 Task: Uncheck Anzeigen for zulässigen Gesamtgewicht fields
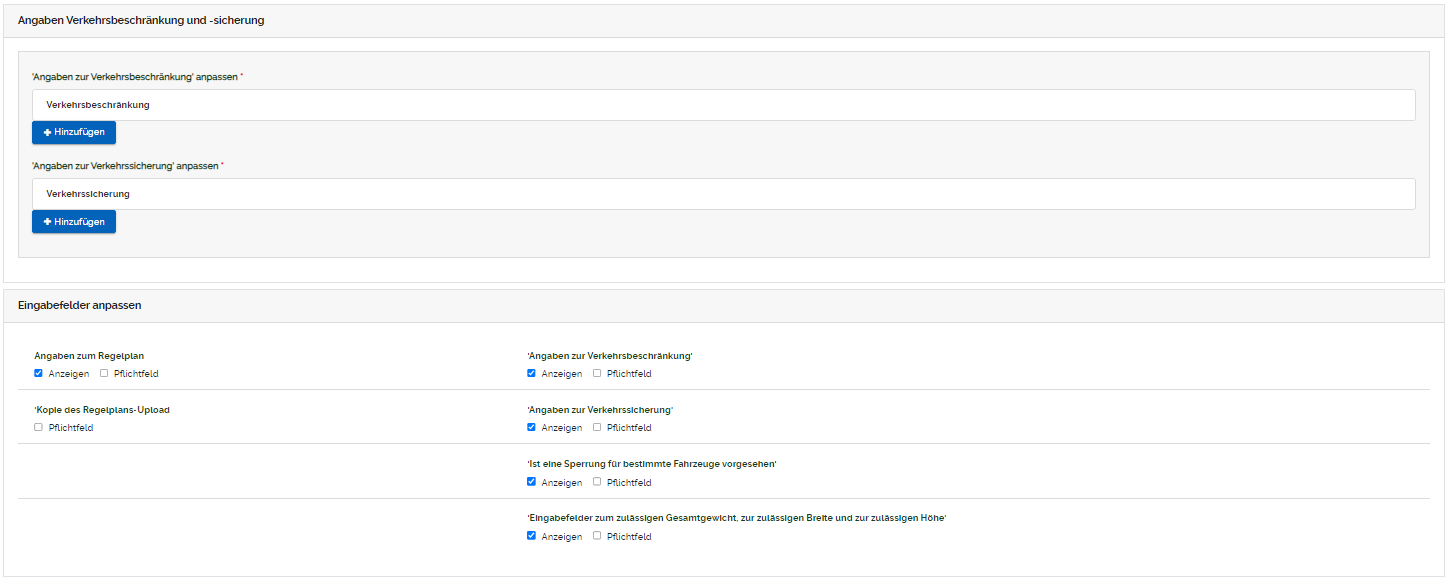531,536
